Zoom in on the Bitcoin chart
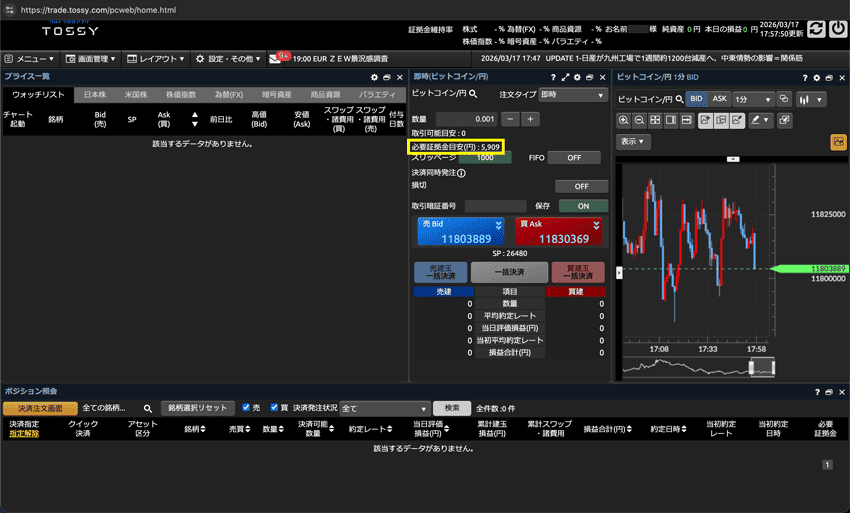This screenshot has width=850, height=513. (x=624, y=120)
